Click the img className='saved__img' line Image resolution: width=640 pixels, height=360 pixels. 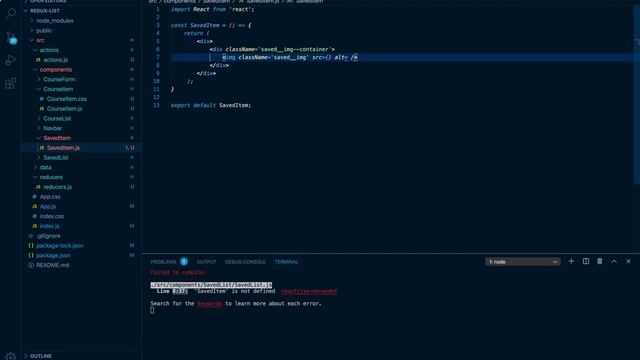pyautogui.click(x=290, y=58)
